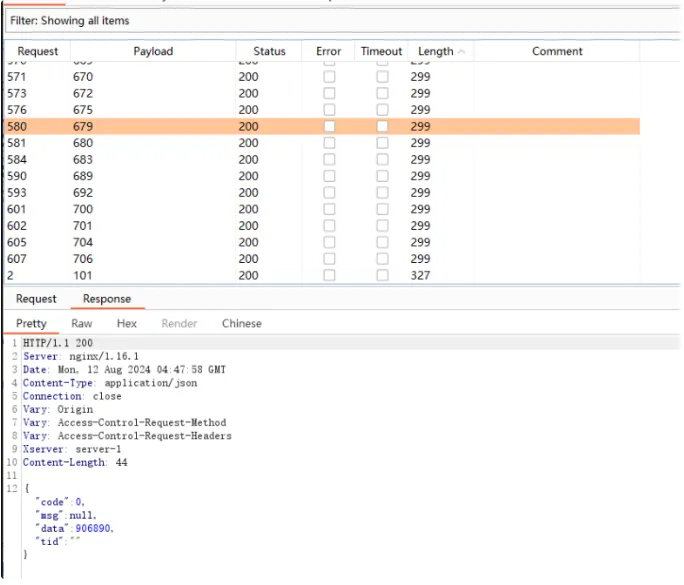
Task: Select request row 573 with payload 672
Action: point(322,93)
